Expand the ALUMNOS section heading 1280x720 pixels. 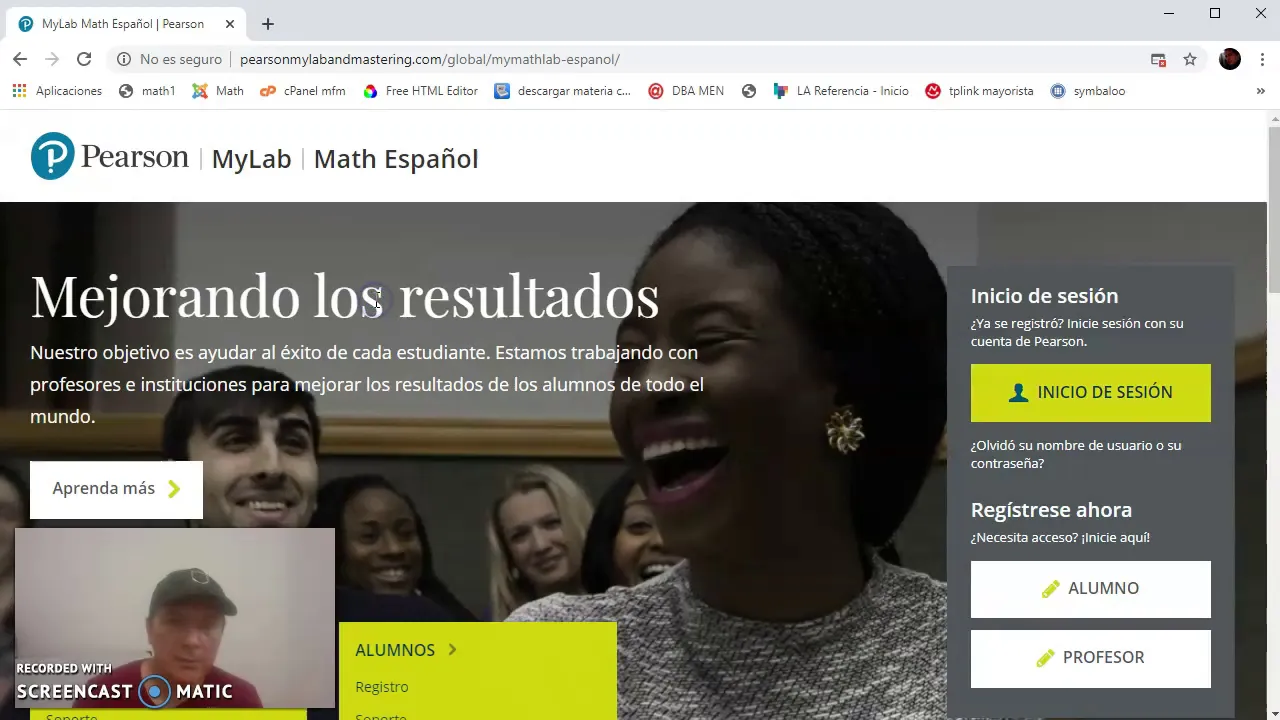[406, 650]
